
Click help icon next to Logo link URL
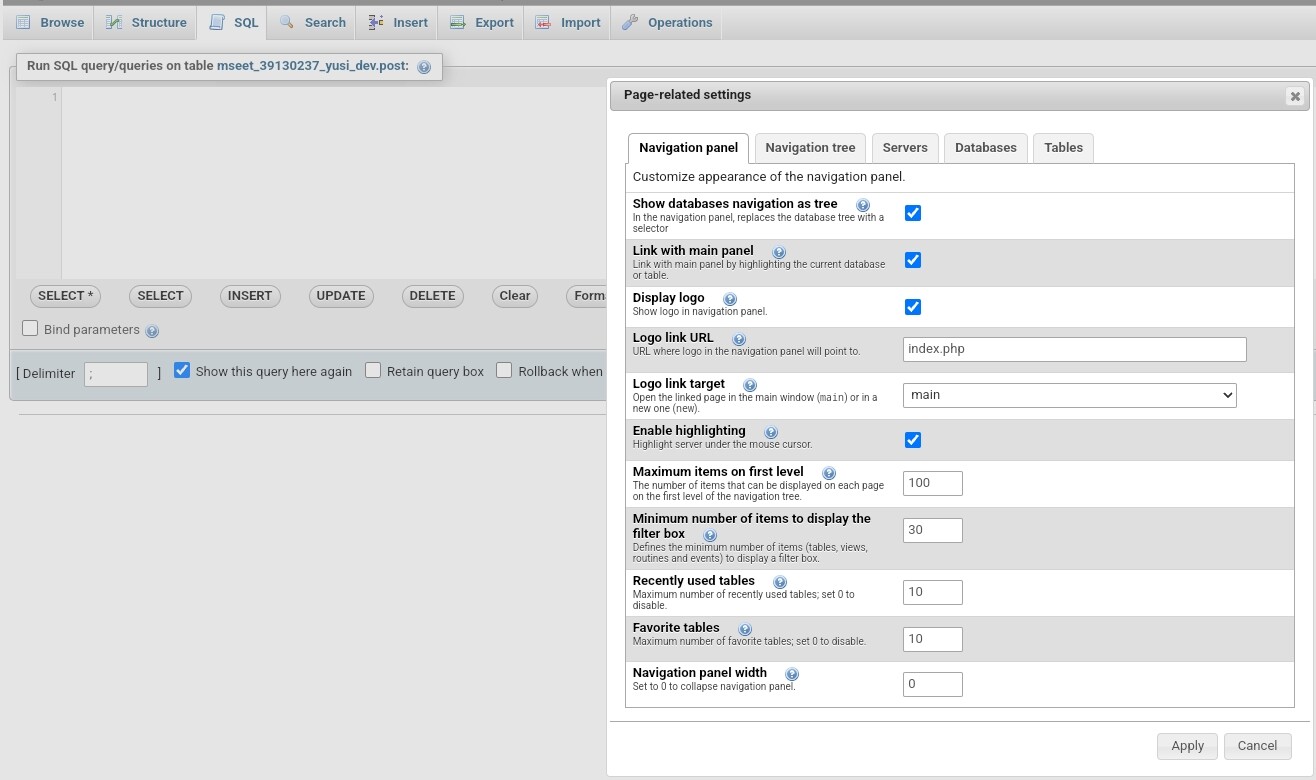[x=739, y=339]
